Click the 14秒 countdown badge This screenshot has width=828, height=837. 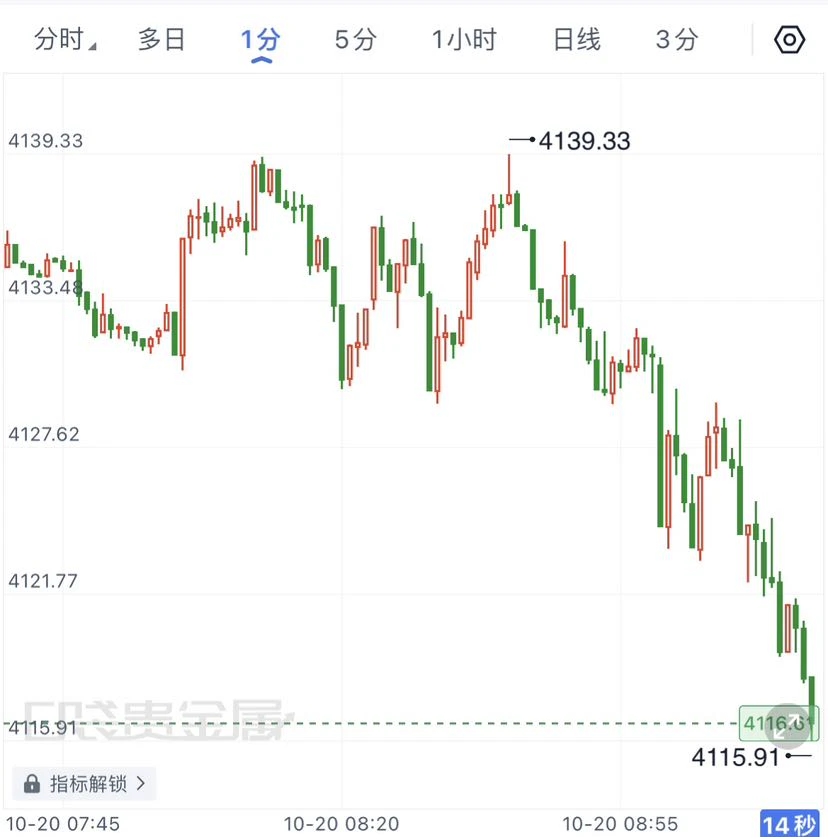click(x=789, y=824)
